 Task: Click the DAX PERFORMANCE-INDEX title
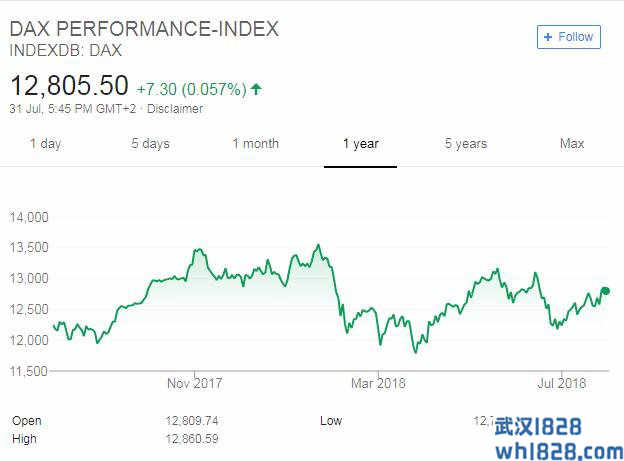(144, 28)
